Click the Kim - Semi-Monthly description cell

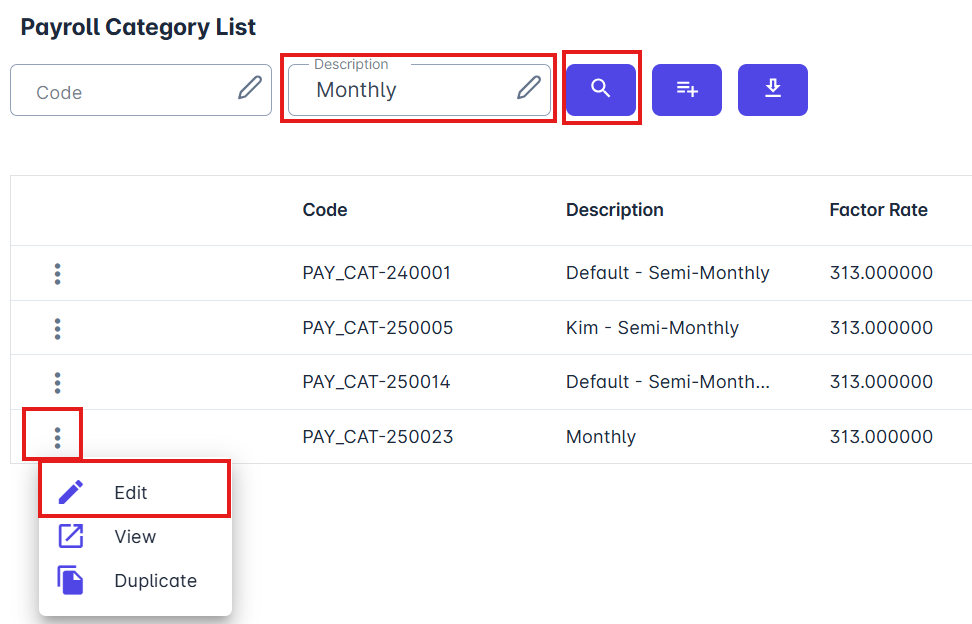tap(652, 328)
